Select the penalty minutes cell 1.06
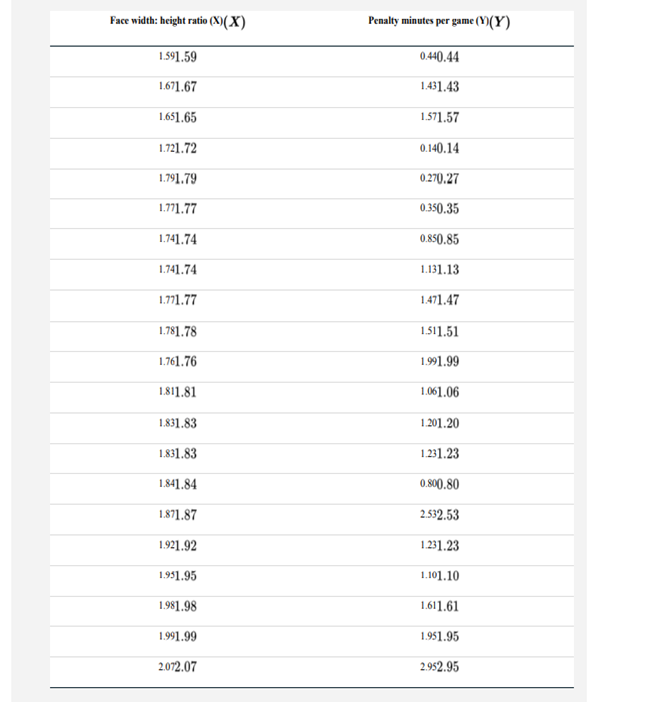Screen dimensions: 649x702 [x=440, y=393]
